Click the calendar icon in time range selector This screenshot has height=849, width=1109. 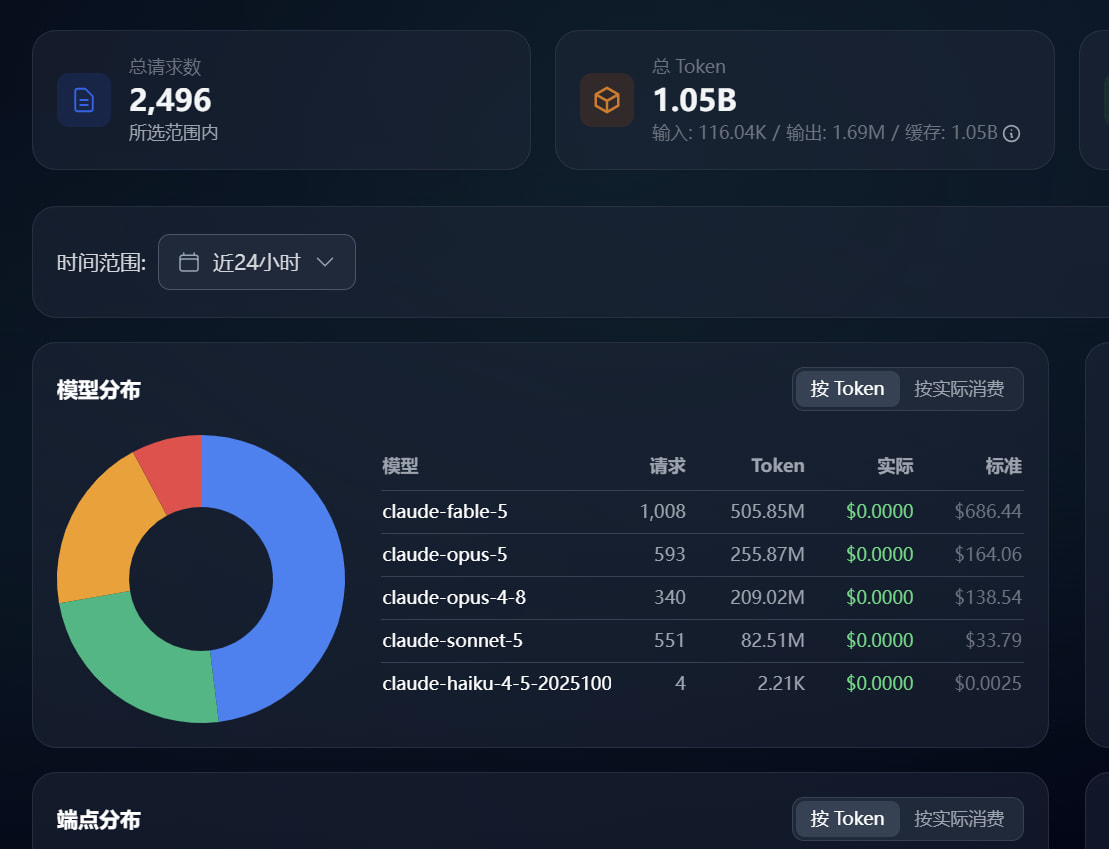click(x=189, y=262)
